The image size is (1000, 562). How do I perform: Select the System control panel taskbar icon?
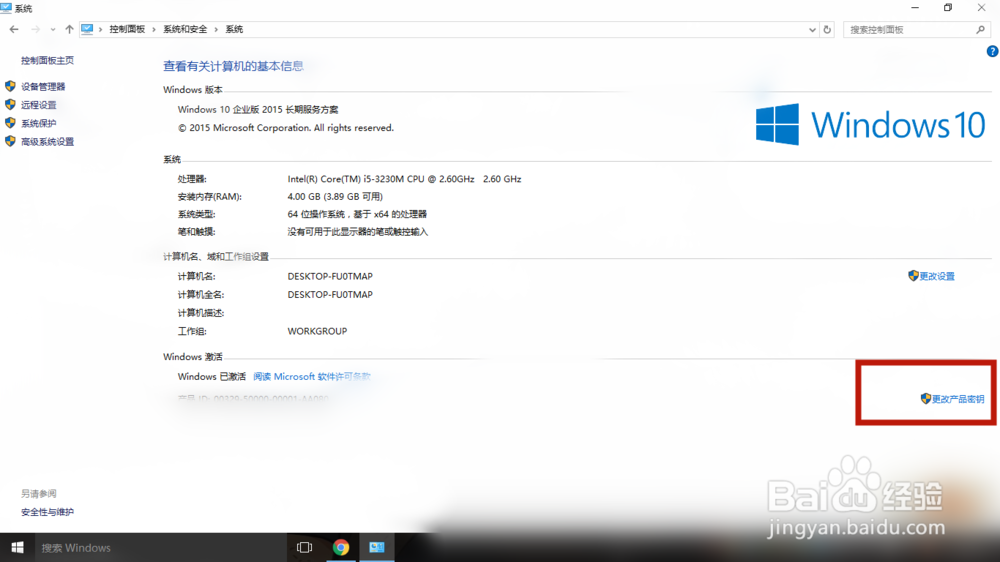tap(377, 547)
